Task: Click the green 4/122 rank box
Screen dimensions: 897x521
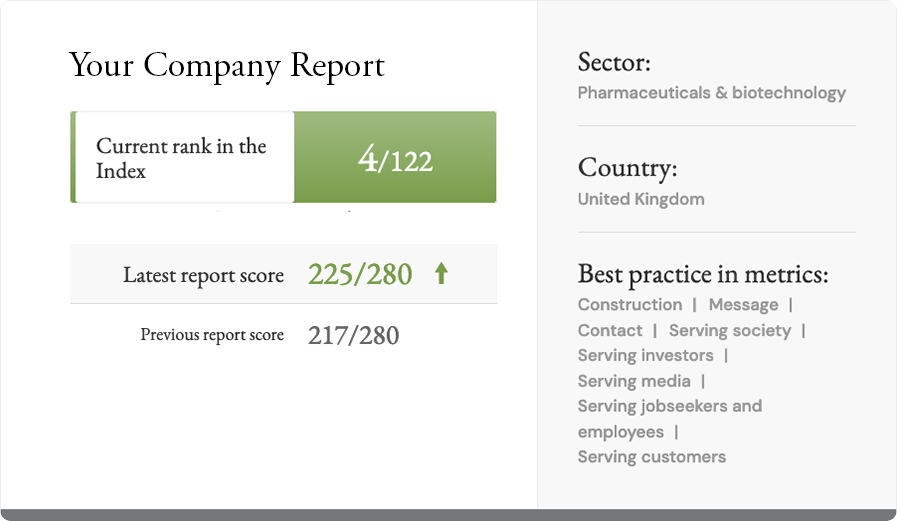Action: [x=395, y=158]
